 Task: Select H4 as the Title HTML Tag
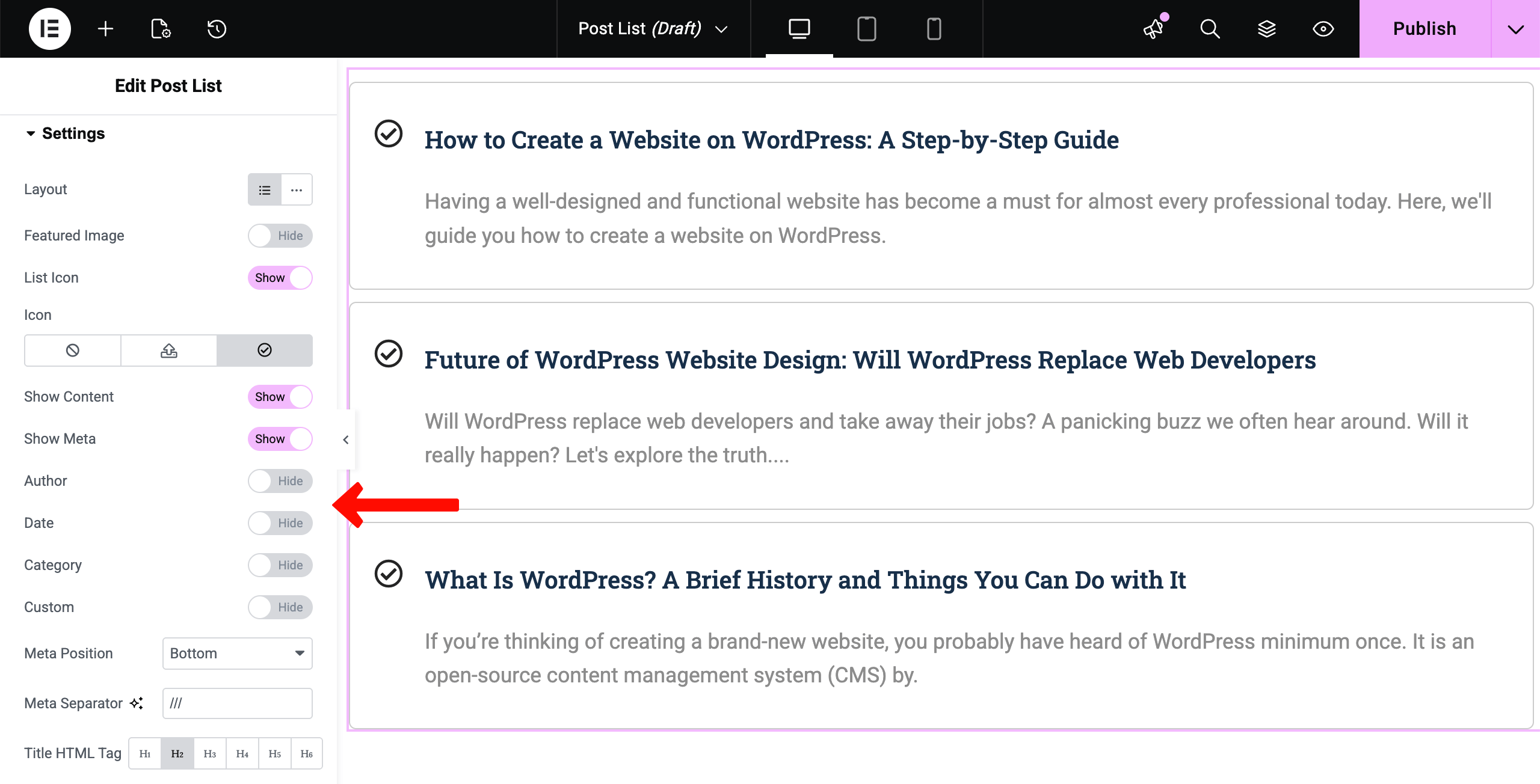click(242, 753)
